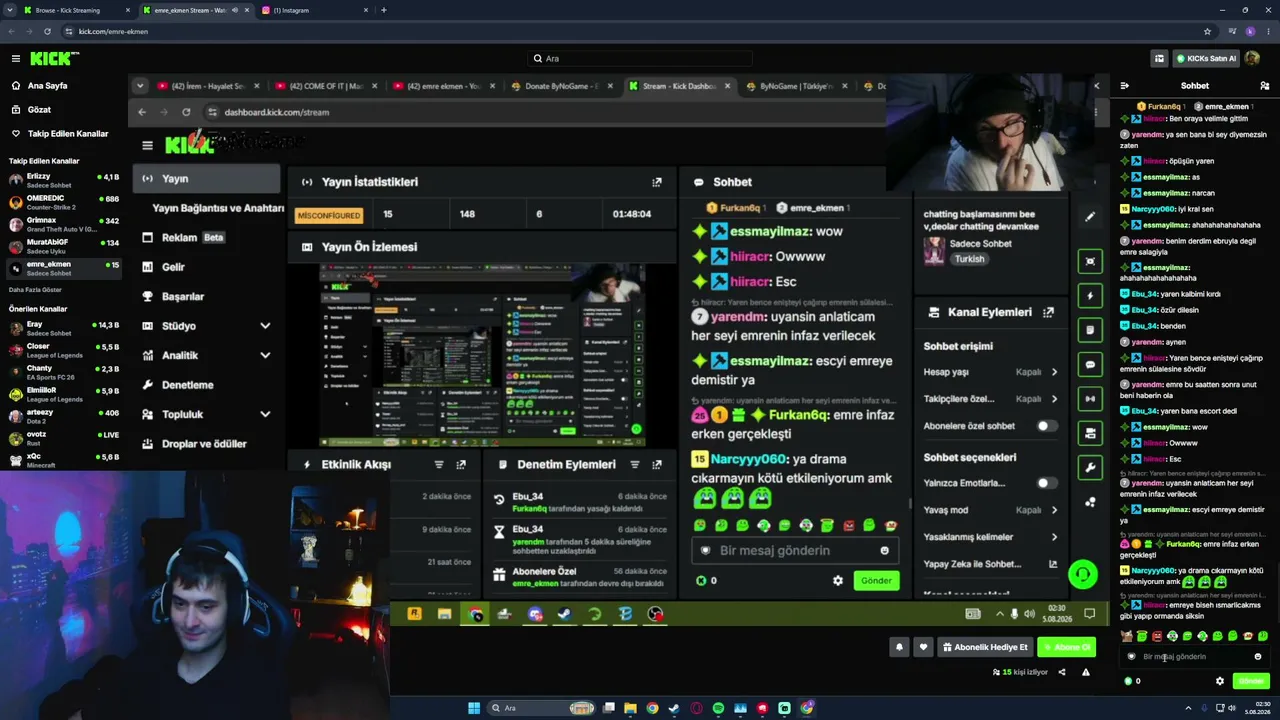1280x720 pixels.
Task: Open Erlizzy channel in followed list
Action: (x=64, y=180)
